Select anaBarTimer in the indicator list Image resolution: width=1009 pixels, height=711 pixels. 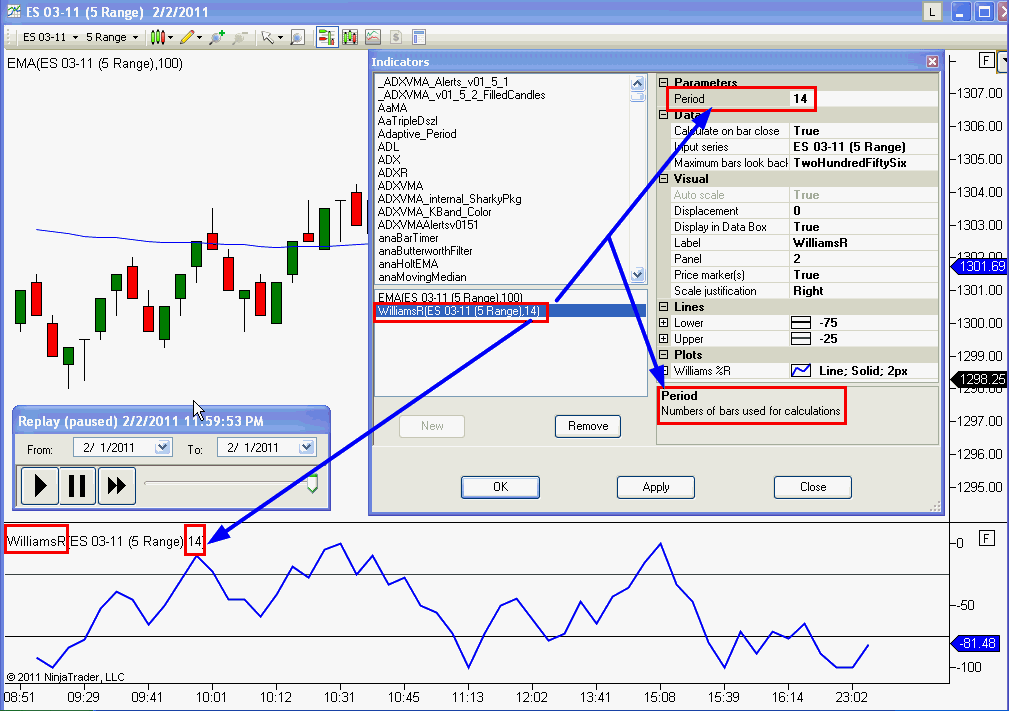[x=408, y=237]
